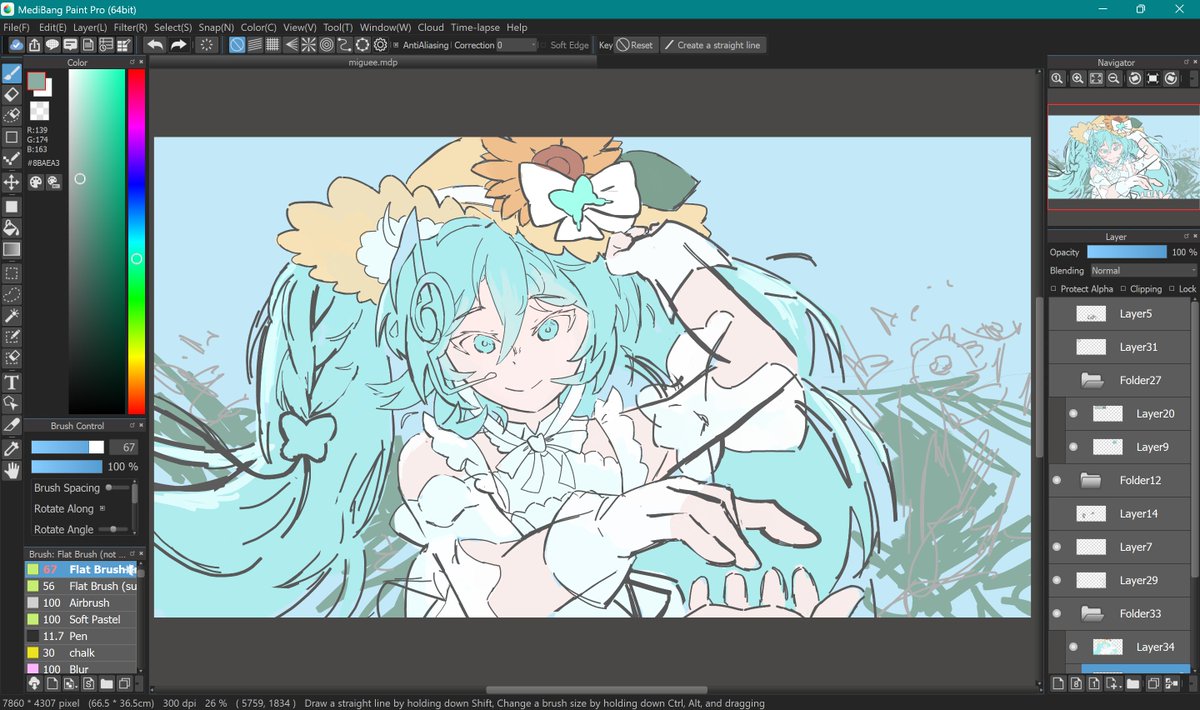The image size is (1200, 710).
Task: Enable crisscross grid snap
Action: [x=273, y=45]
